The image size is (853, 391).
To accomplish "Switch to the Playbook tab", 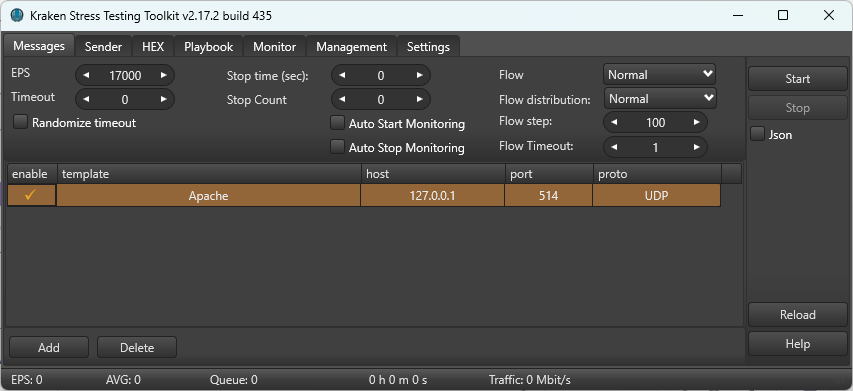I will click(x=208, y=47).
